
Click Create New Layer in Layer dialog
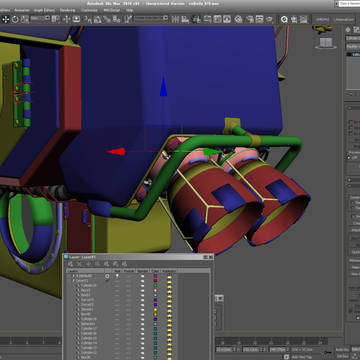[70, 264]
